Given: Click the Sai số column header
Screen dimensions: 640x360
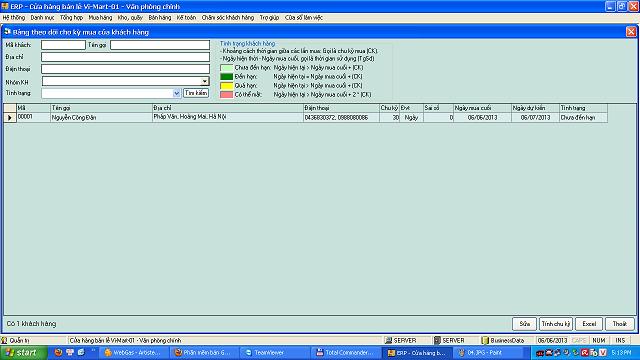Looking at the screenshot, I should 438,108.
